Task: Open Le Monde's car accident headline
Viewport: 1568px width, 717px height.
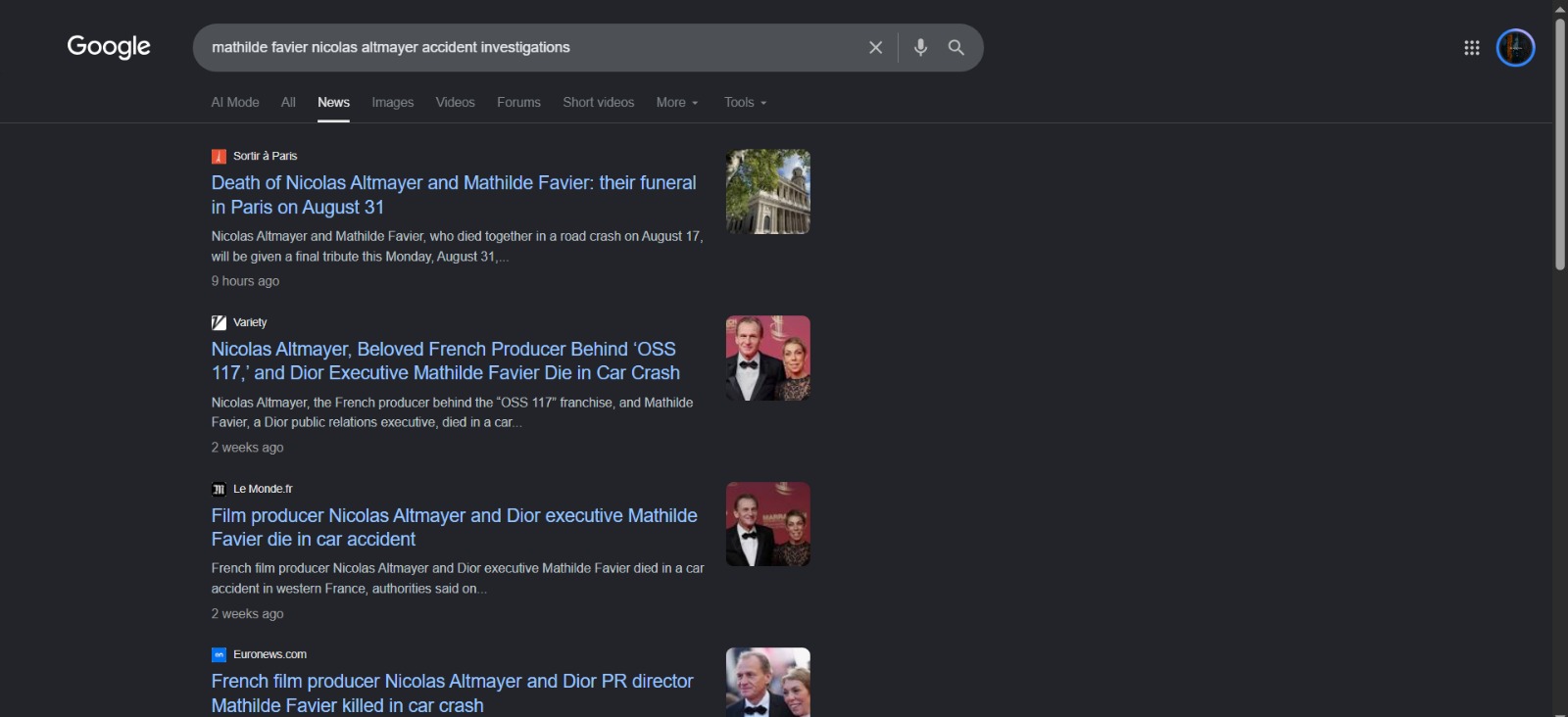Action: pos(455,527)
